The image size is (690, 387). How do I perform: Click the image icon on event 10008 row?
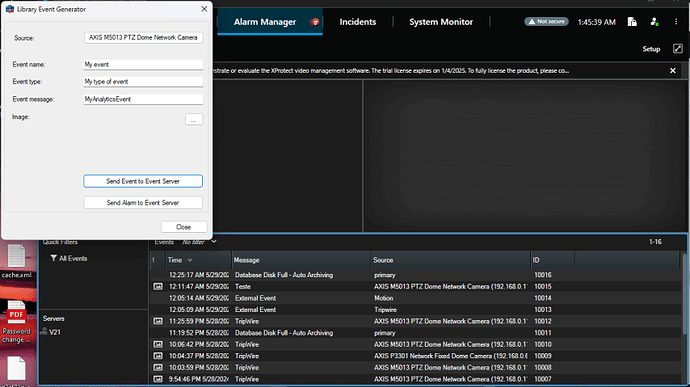pos(158,367)
